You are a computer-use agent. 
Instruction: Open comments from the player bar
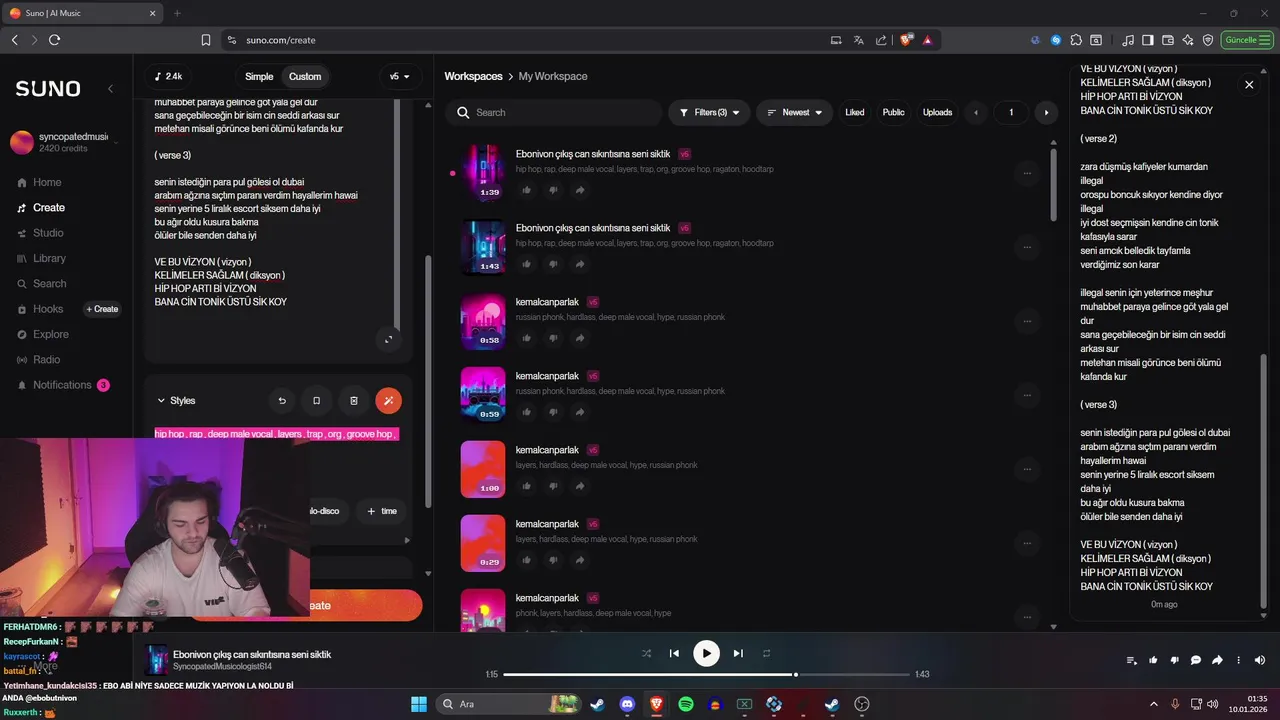tap(1196, 660)
